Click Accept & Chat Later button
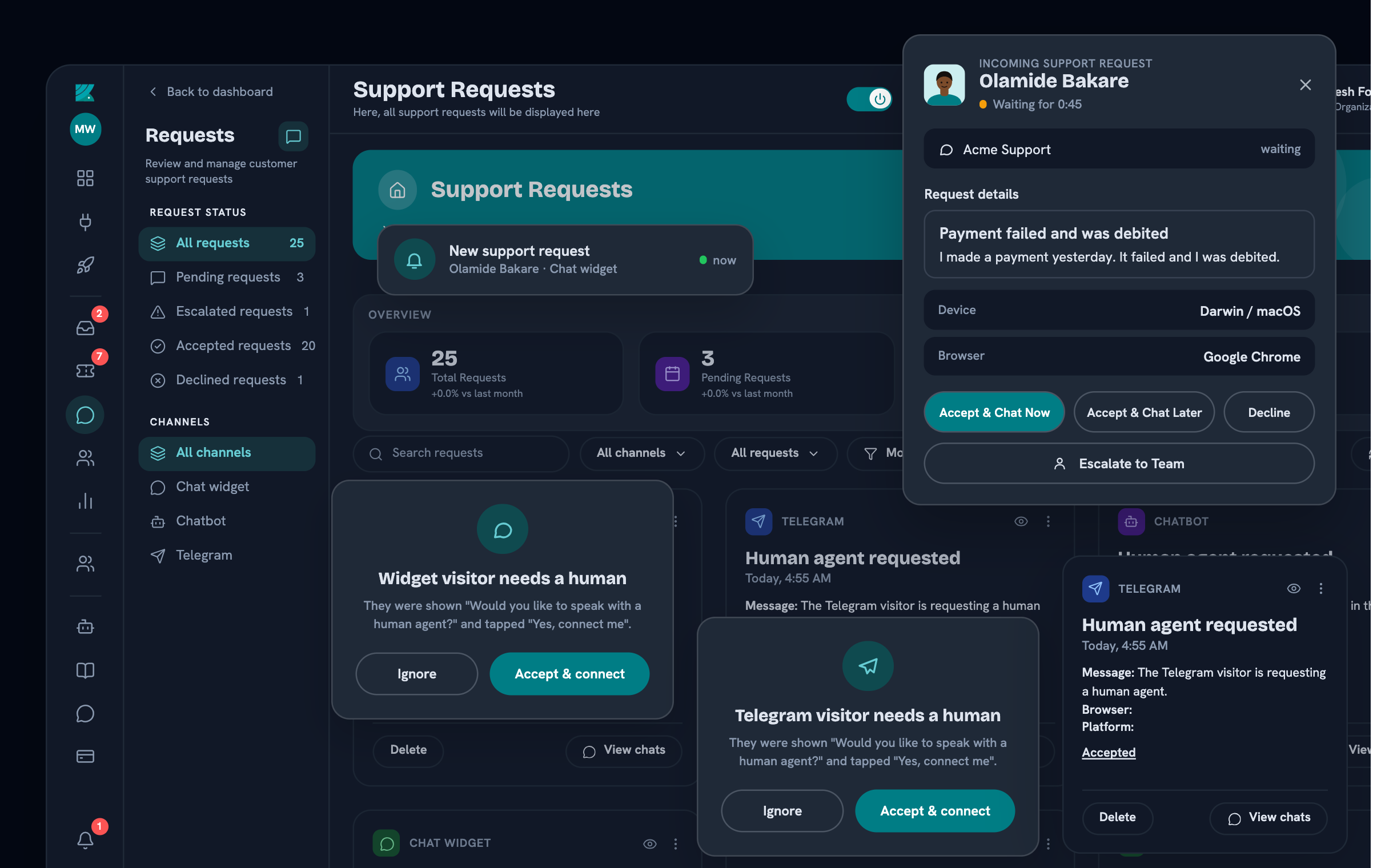The height and width of the screenshot is (868, 1373). [1144, 412]
